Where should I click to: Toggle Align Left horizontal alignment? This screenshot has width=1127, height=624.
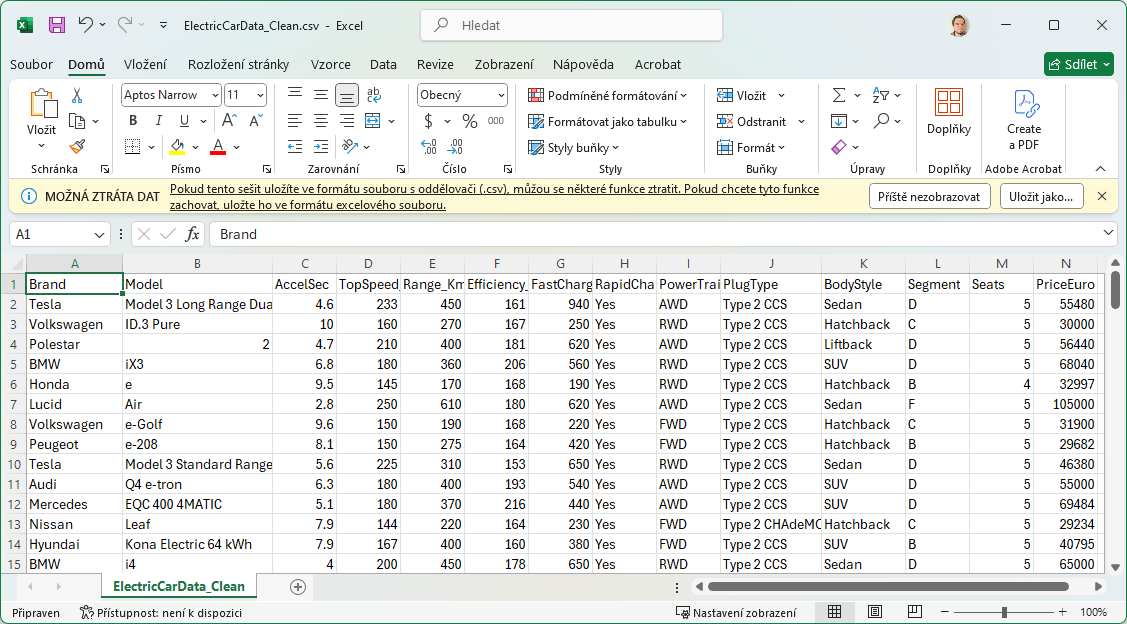[x=295, y=121]
